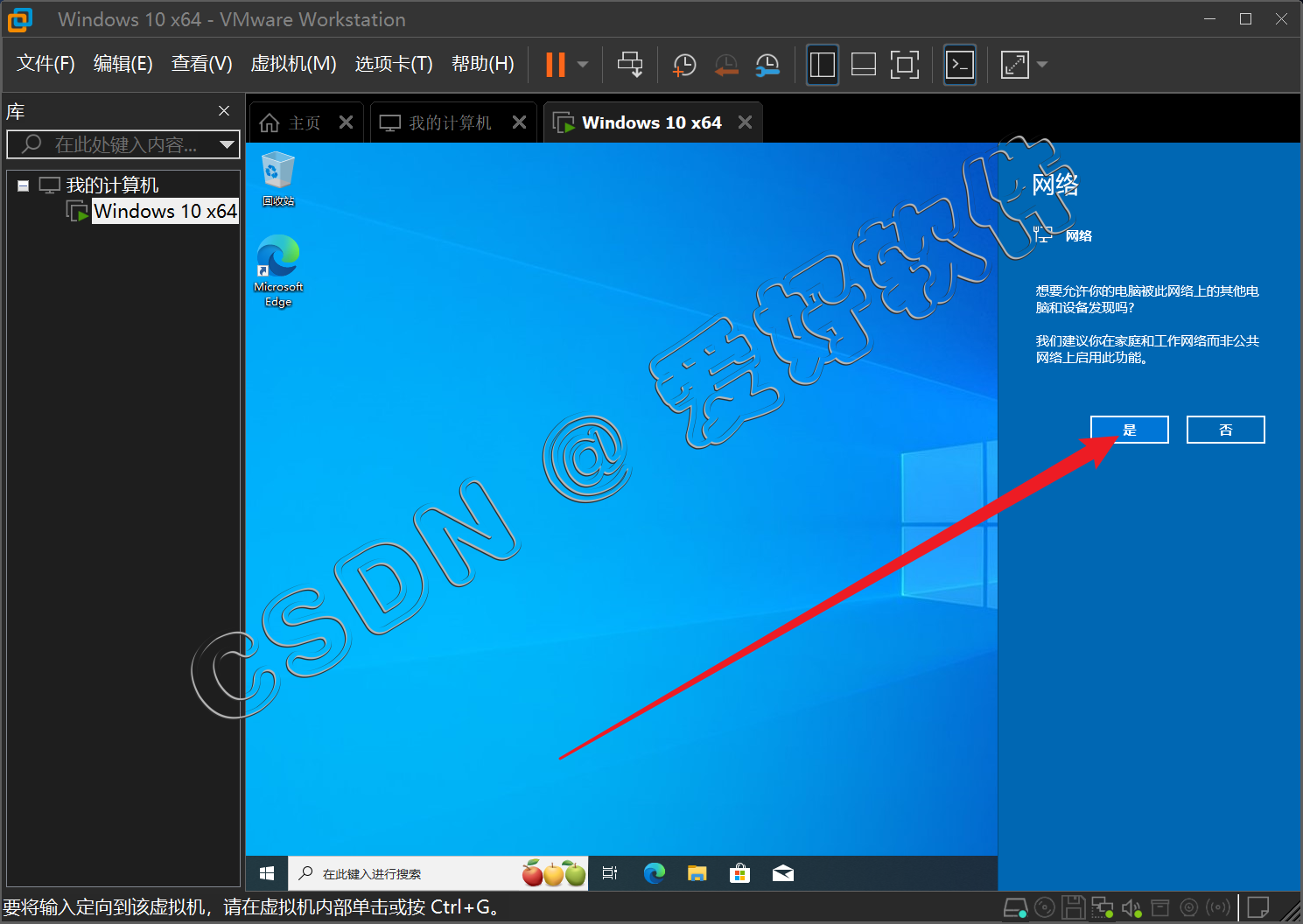Screen dimensions: 1303x924
Task: Take a snapshot of the virtual machine
Action: point(684,65)
